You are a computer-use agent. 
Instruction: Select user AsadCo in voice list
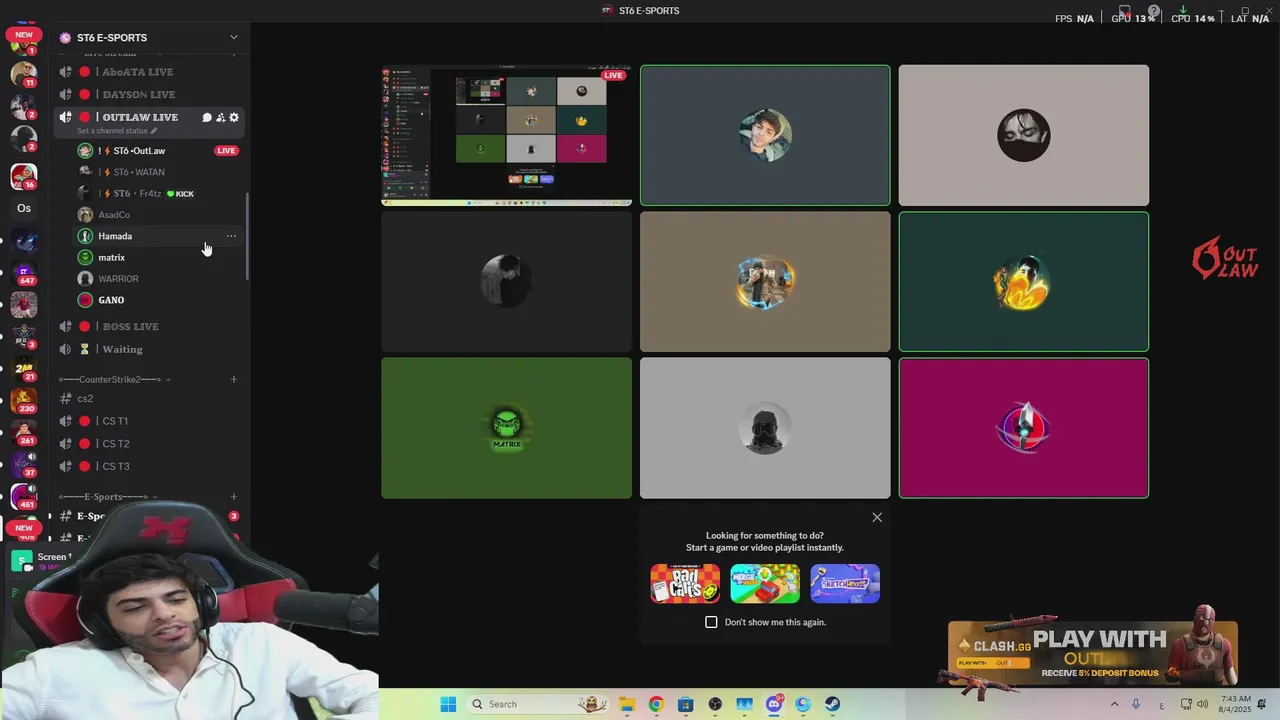(x=160, y=215)
